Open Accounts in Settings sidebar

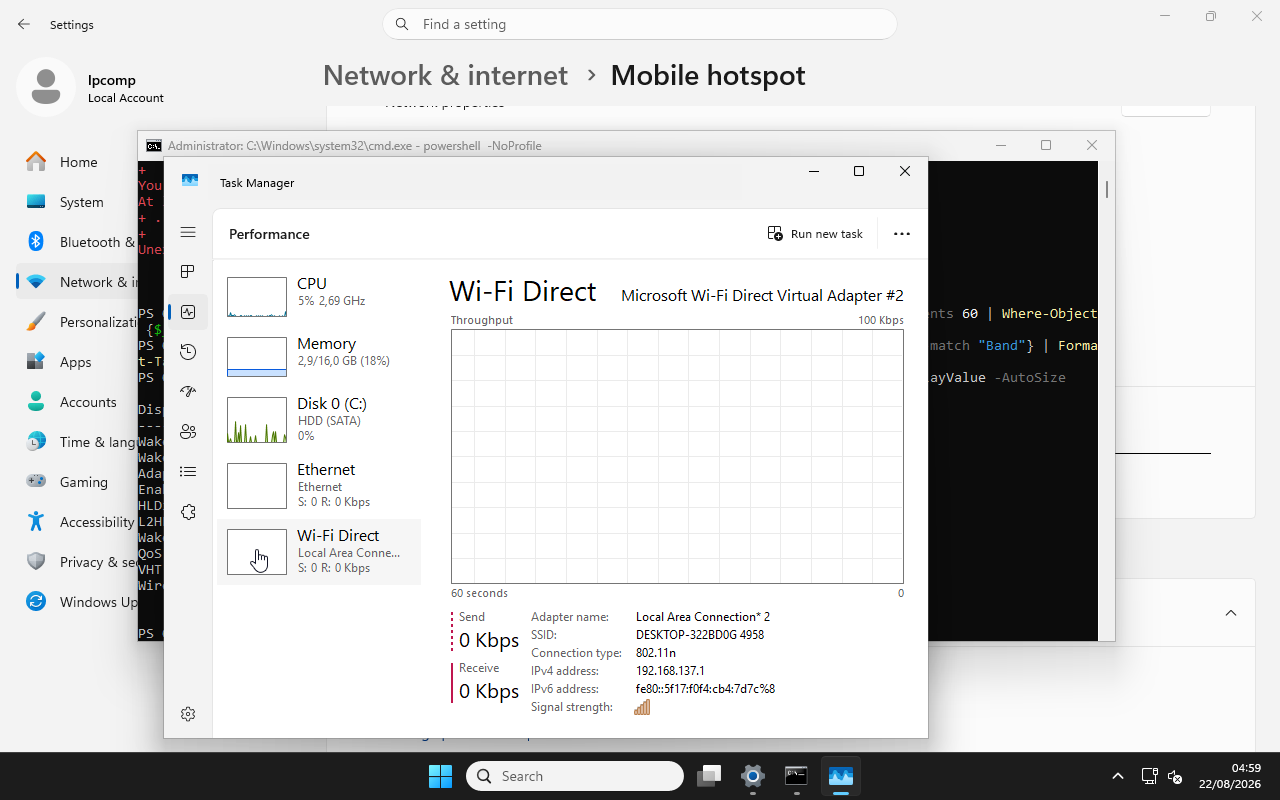coord(78,402)
